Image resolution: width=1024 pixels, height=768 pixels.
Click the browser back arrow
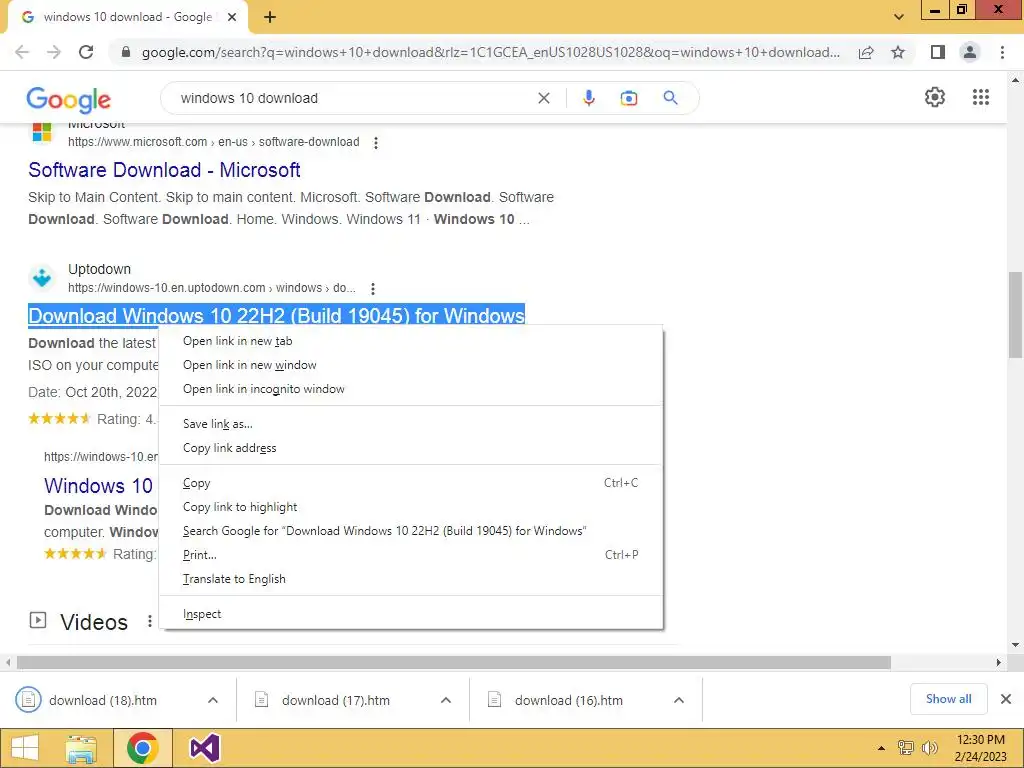click(x=22, y=52)
